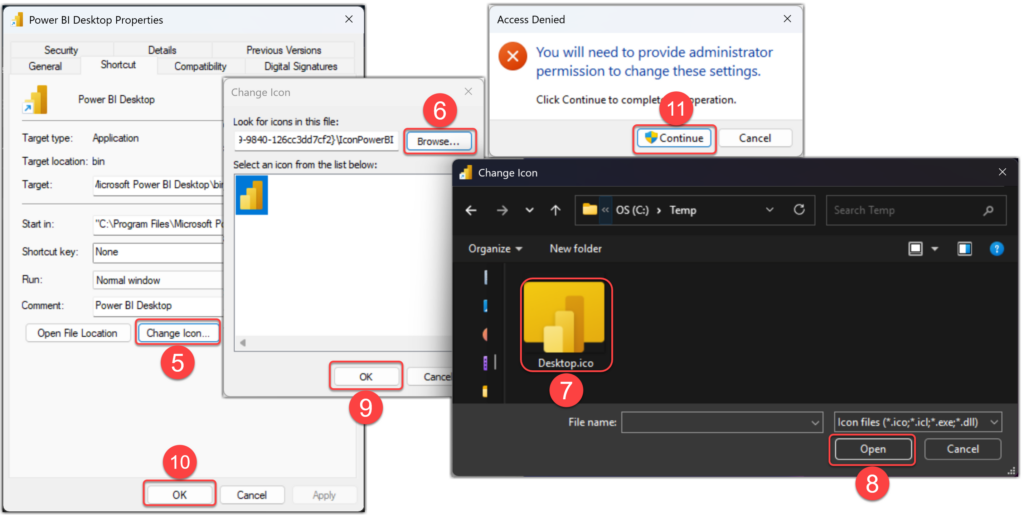Open the Run dropdown showing Normal window
The width and height of the screenshot is (1024, 515).
158,280
